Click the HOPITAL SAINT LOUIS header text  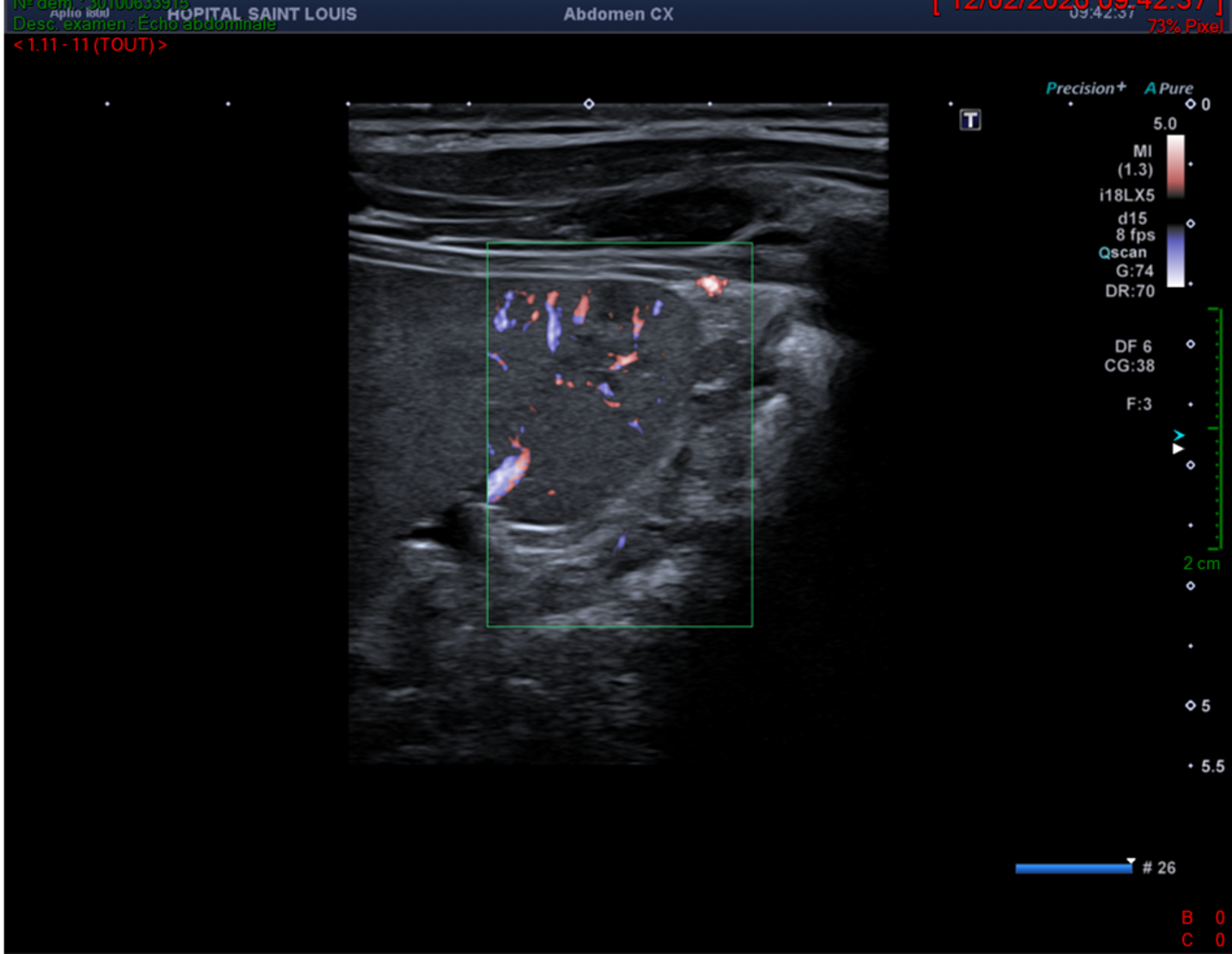point(262,14)
